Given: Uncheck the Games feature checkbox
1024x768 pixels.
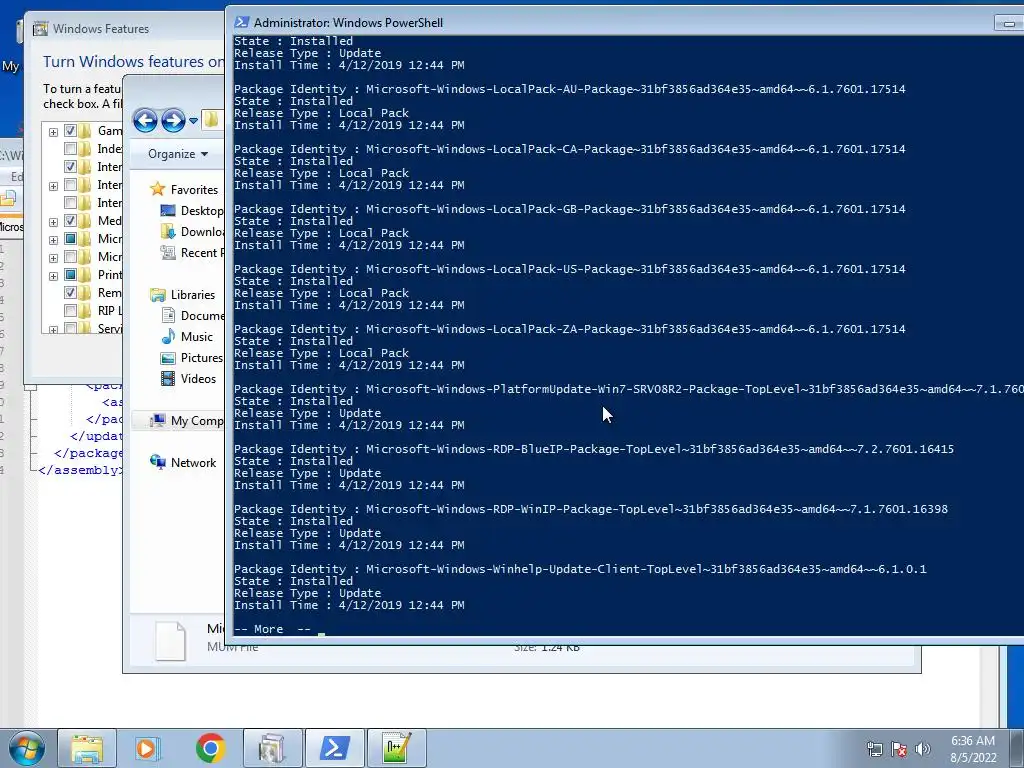Looking at the screenshot, I should click(x=71, y=131).
